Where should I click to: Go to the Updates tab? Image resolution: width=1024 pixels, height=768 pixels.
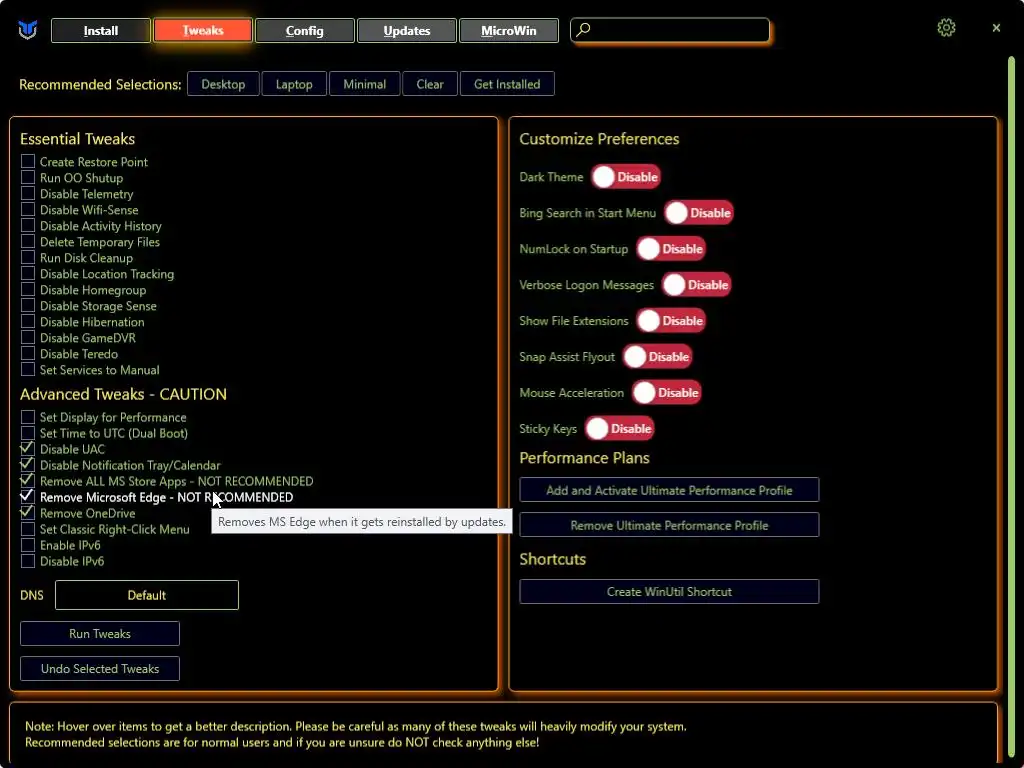tap(406, 31)
